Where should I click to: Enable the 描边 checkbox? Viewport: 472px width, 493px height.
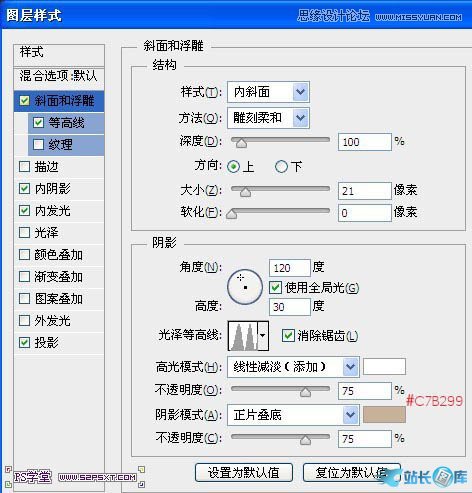click(24, 166)
